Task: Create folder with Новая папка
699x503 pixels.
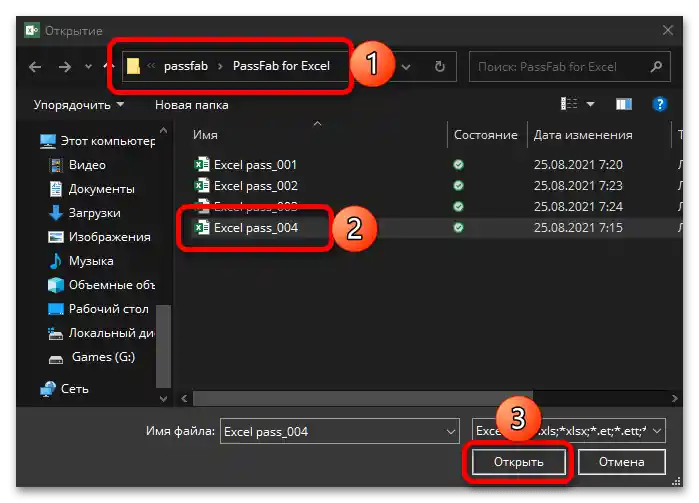Action: tap(192, 105)
